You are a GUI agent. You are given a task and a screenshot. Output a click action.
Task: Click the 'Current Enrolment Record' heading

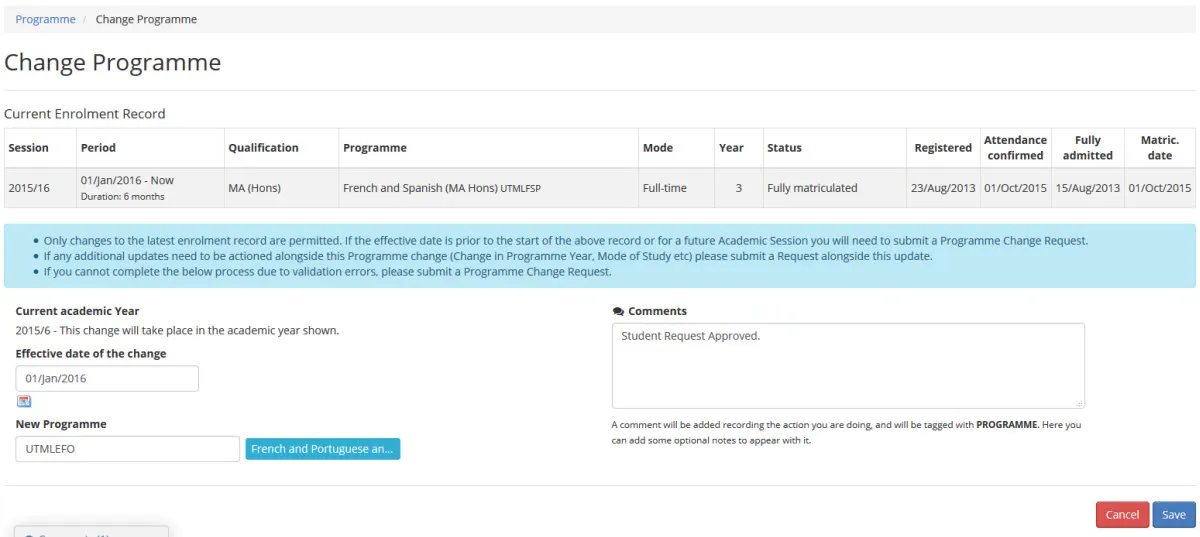(x=85, y=114)
